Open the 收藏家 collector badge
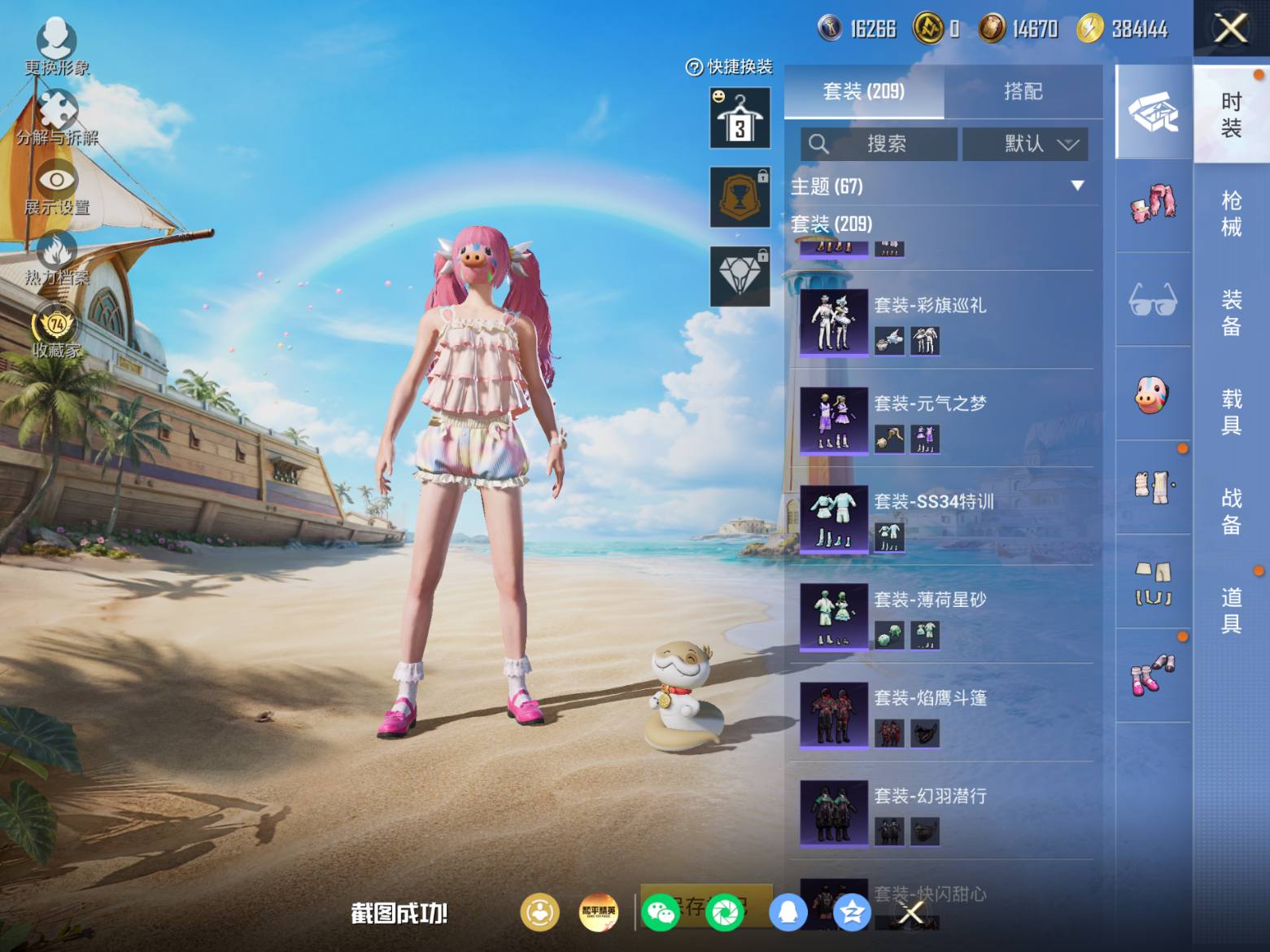This screenshot has height=952, width=1270. pos(56,333)
